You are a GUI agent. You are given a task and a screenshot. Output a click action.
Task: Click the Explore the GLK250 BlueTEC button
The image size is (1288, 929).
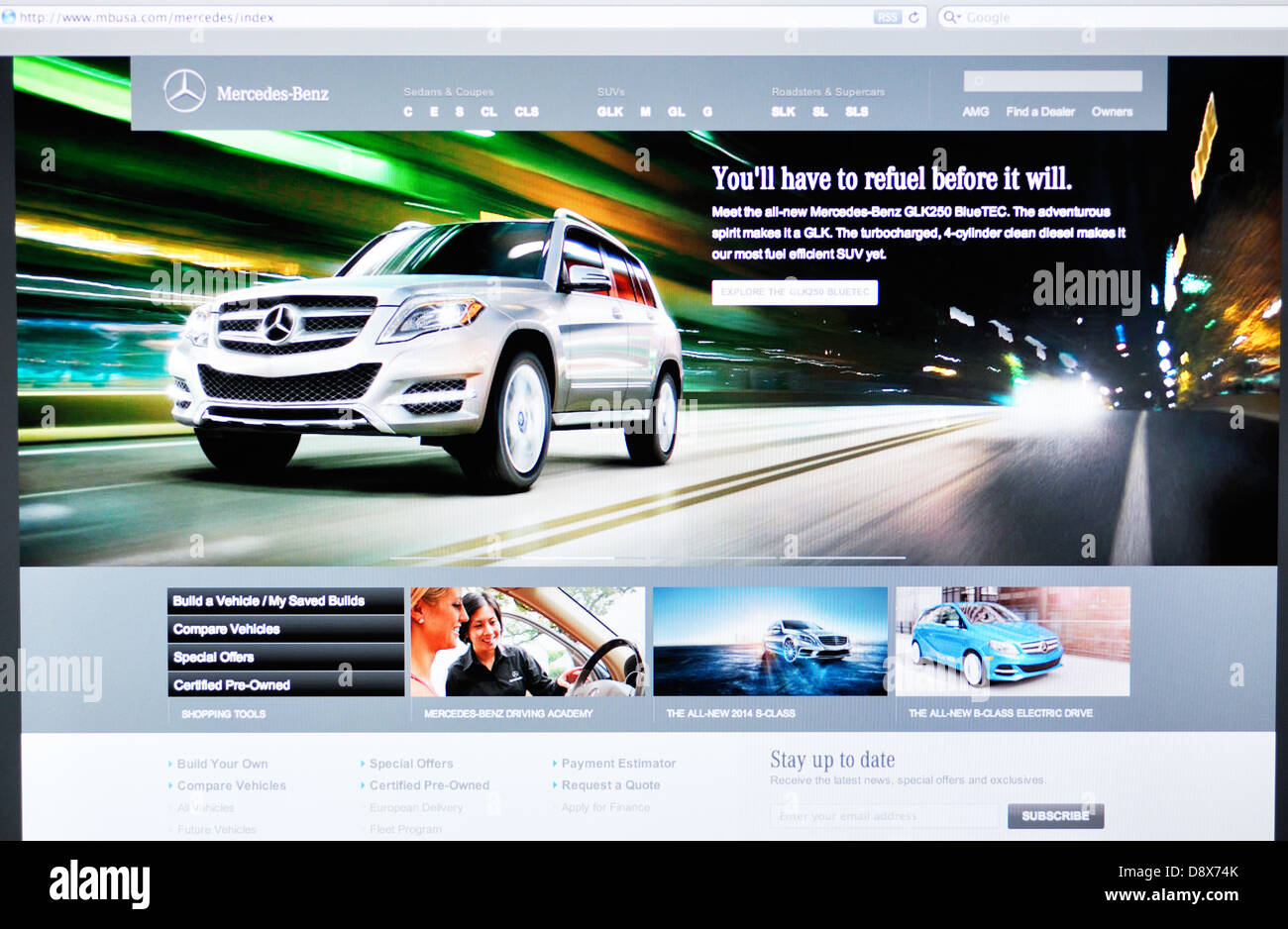(795, 292)
